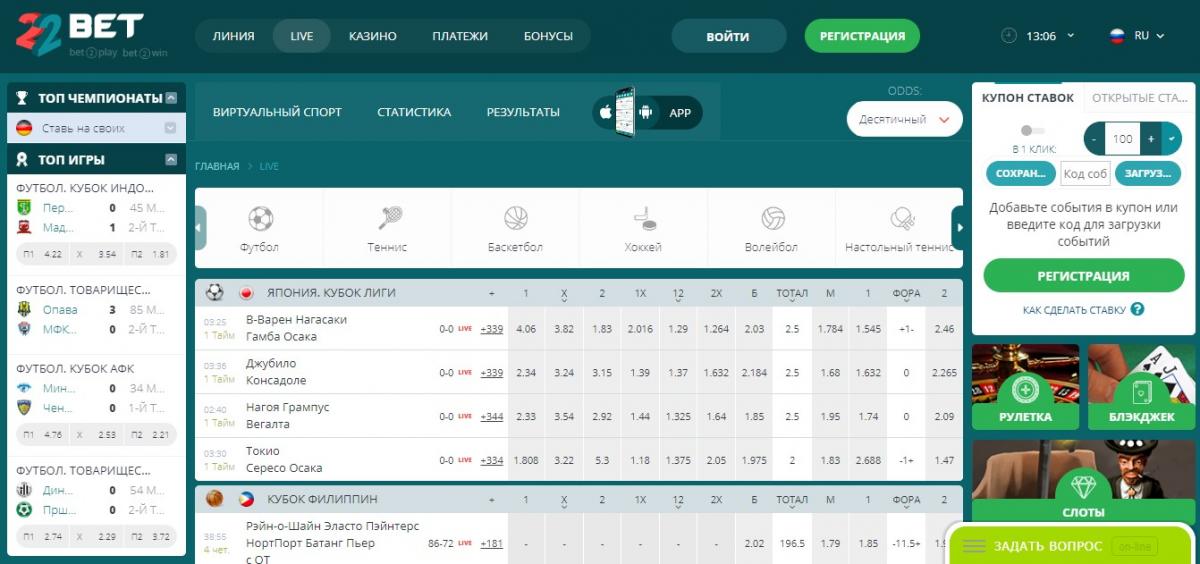
Task: Click the coupon code input field
Action: tap(1085, 174)
